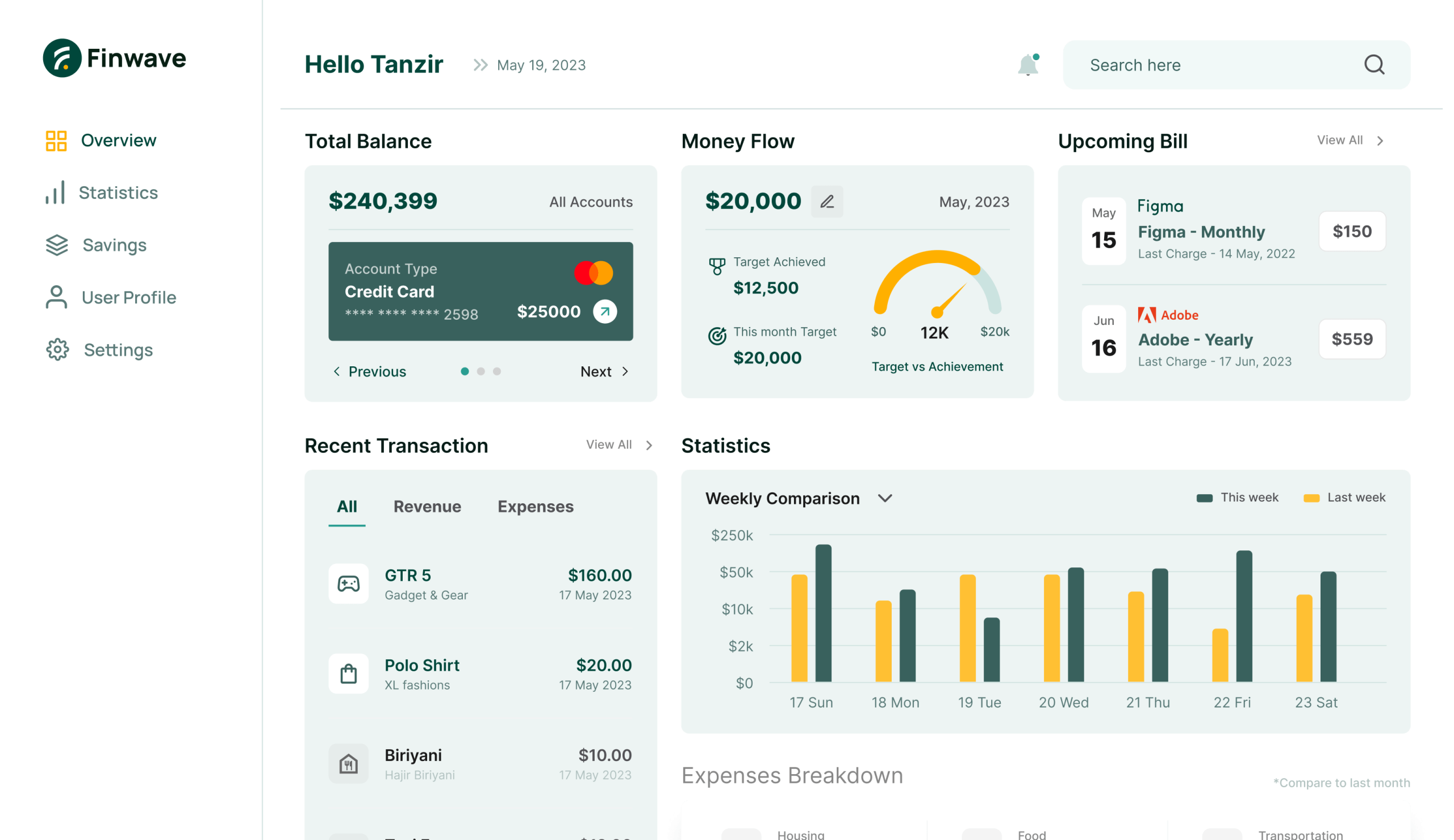Expand the Weekly Comparison dropdown

885,498
